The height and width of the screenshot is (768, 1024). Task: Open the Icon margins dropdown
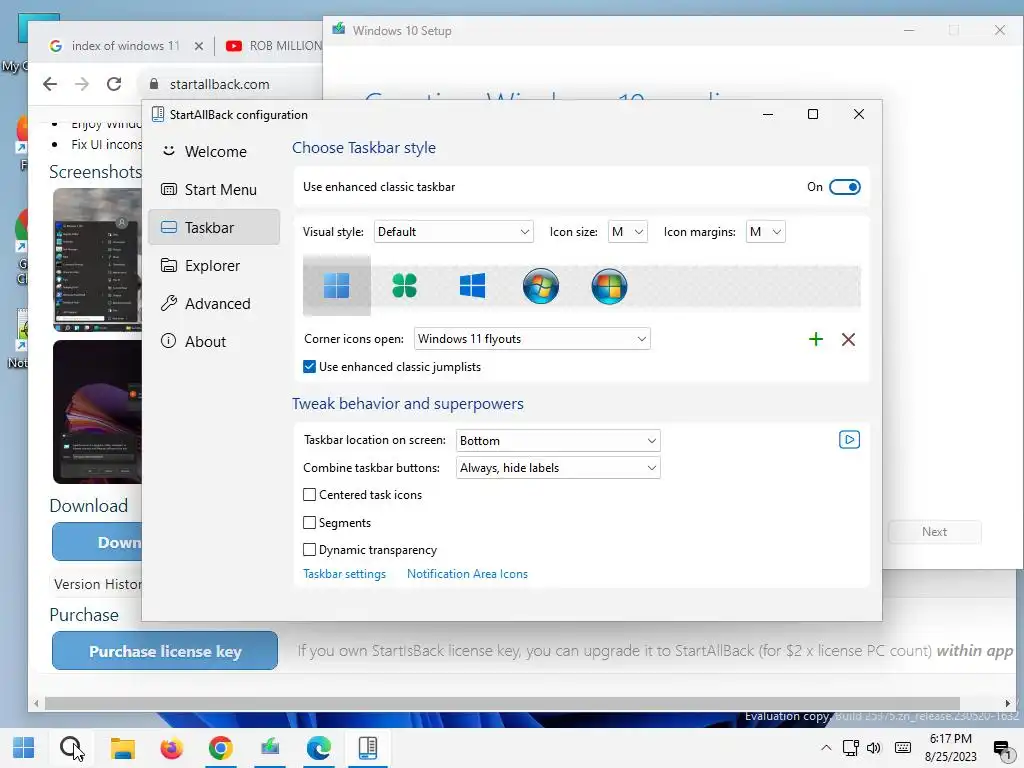click(765, 232)
